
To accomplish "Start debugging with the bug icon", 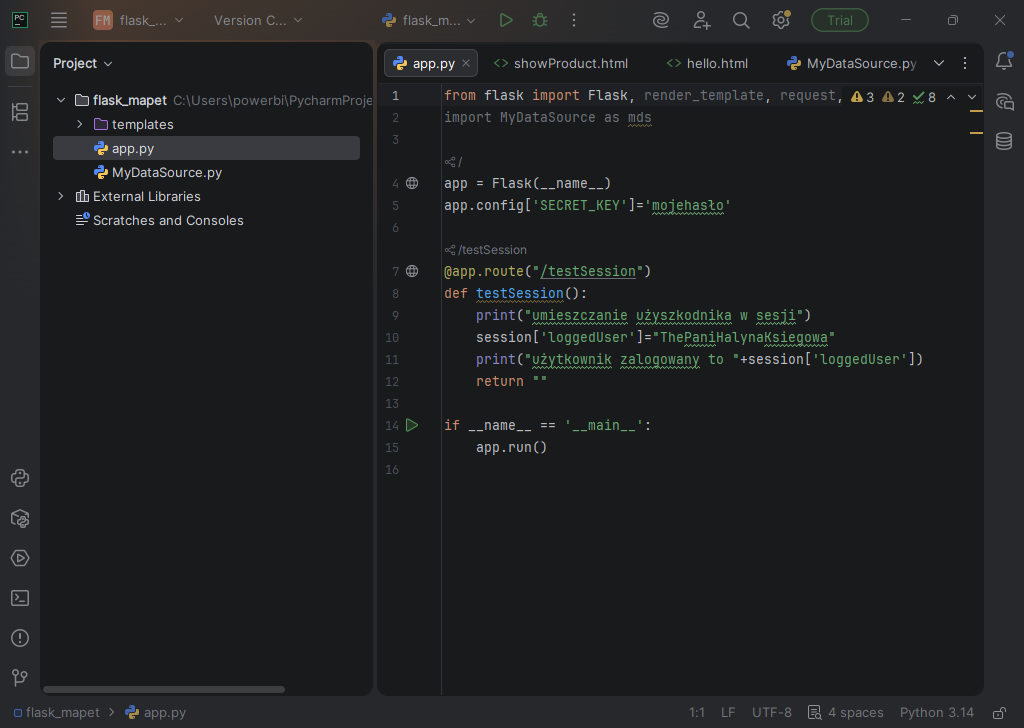I will (539, 20).
